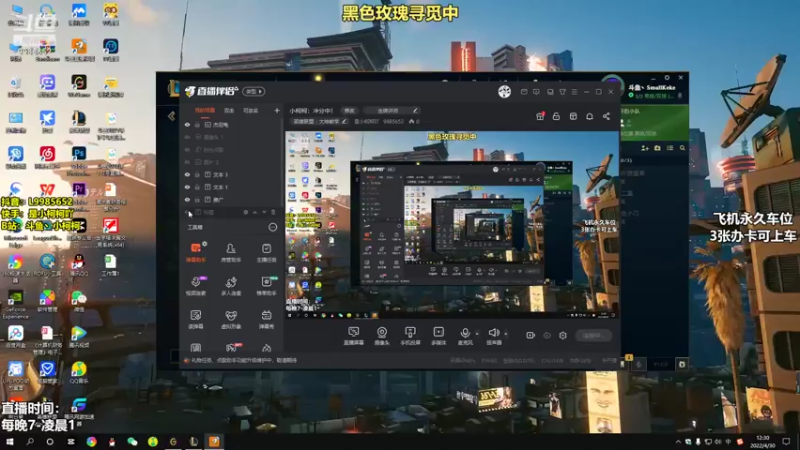Switch to the third scene tab
Screen dimensions: 800x450
pyautogui.click(x=251, y=110)
